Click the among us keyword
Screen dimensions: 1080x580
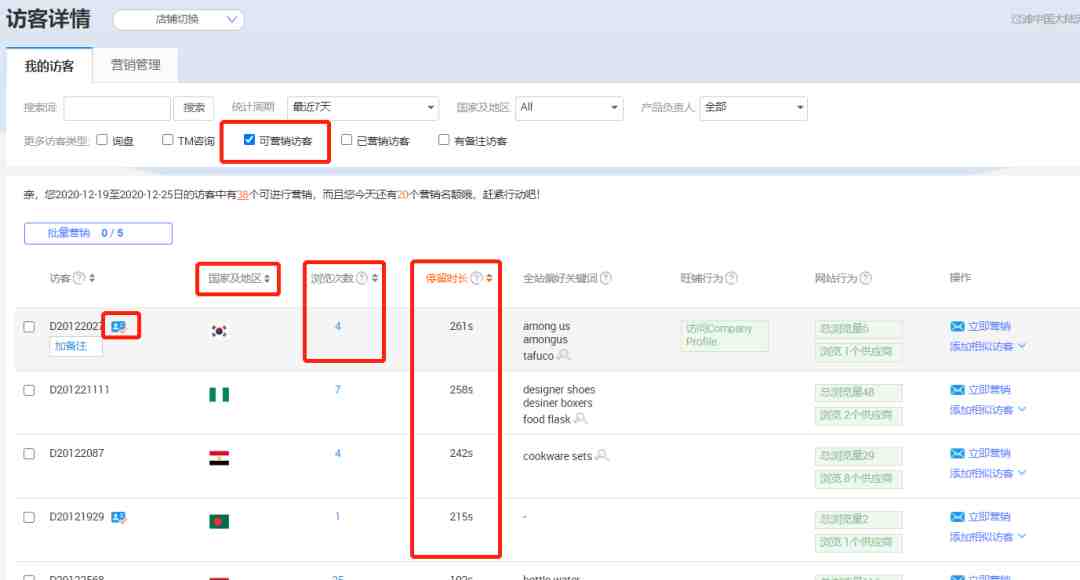(x=546, y=327)
